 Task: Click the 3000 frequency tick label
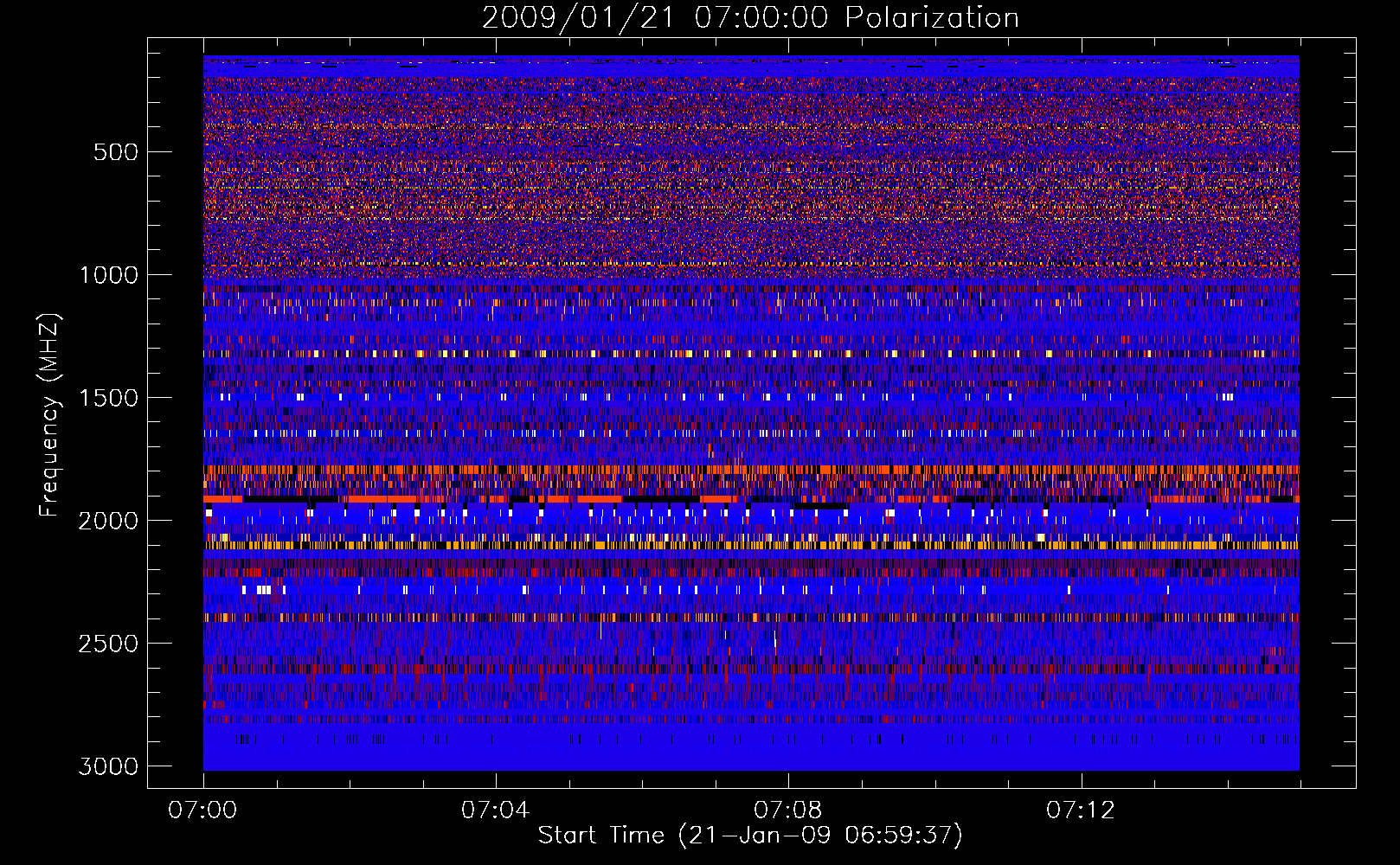(109, 766)
